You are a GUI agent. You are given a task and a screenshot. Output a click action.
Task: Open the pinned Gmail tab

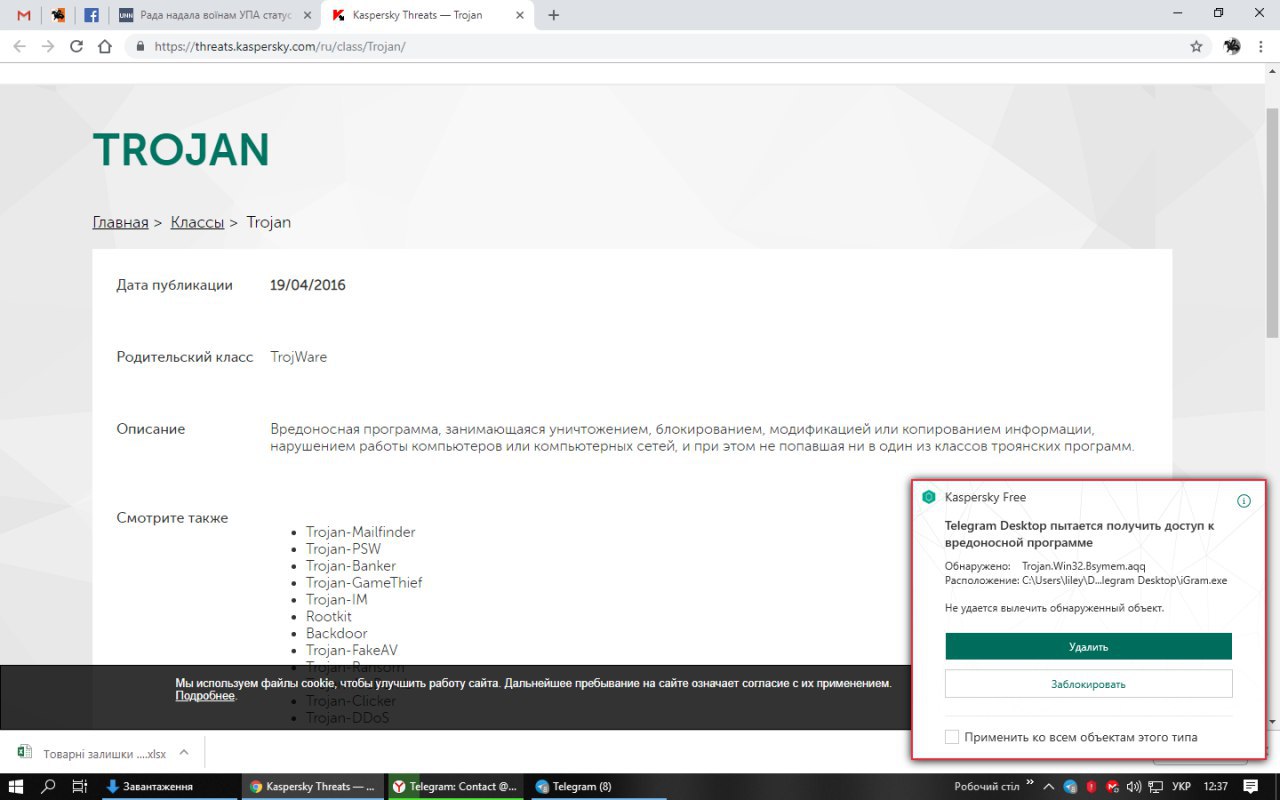pos(24,15)
